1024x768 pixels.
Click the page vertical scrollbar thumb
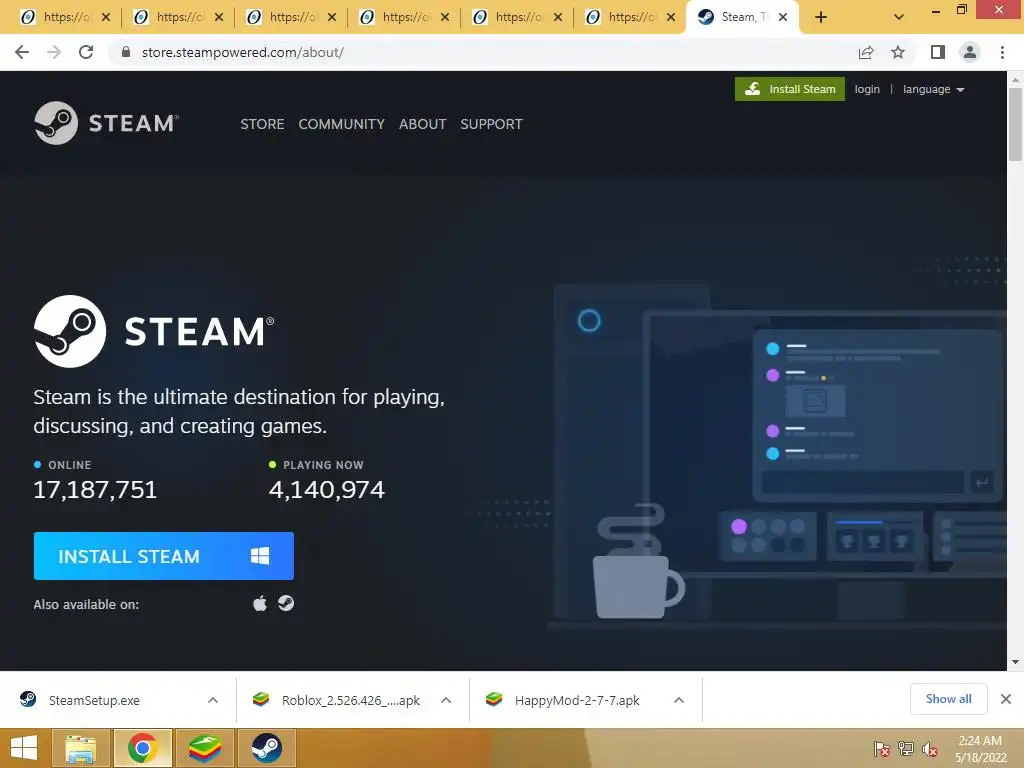tap(1015, 123)
